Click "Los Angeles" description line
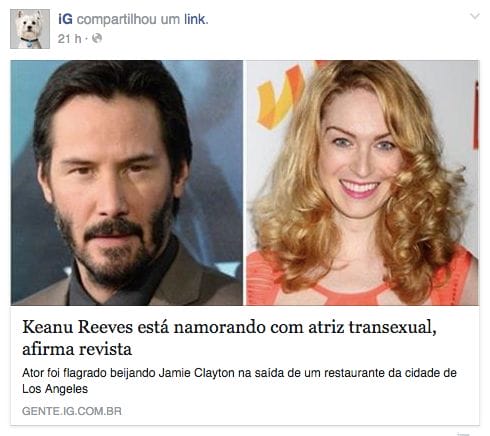This screenshot has height=436, width=490. pyautogui.click(x=55, y=389)
